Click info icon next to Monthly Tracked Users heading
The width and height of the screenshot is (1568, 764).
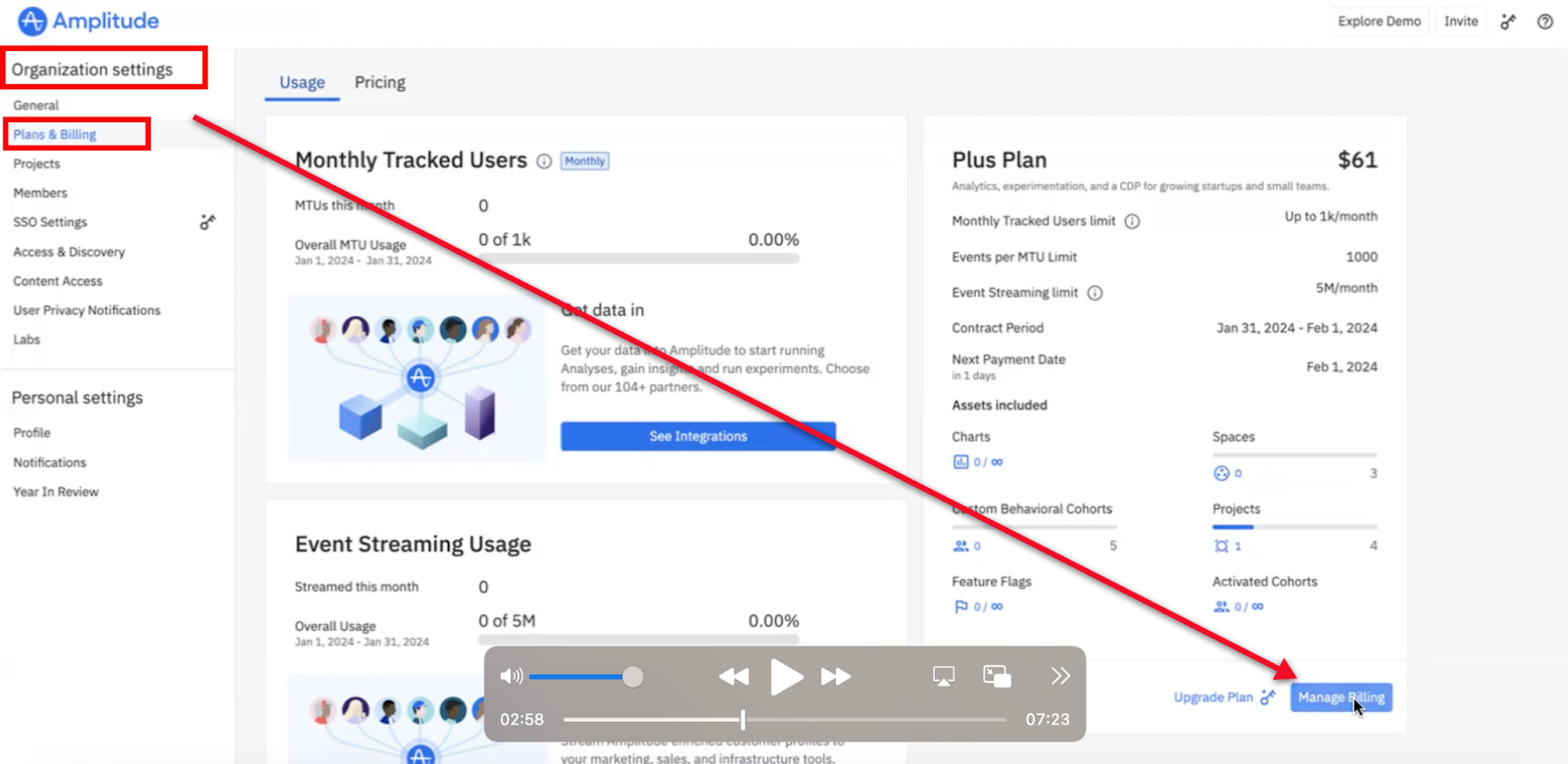(x=544, y=162)
